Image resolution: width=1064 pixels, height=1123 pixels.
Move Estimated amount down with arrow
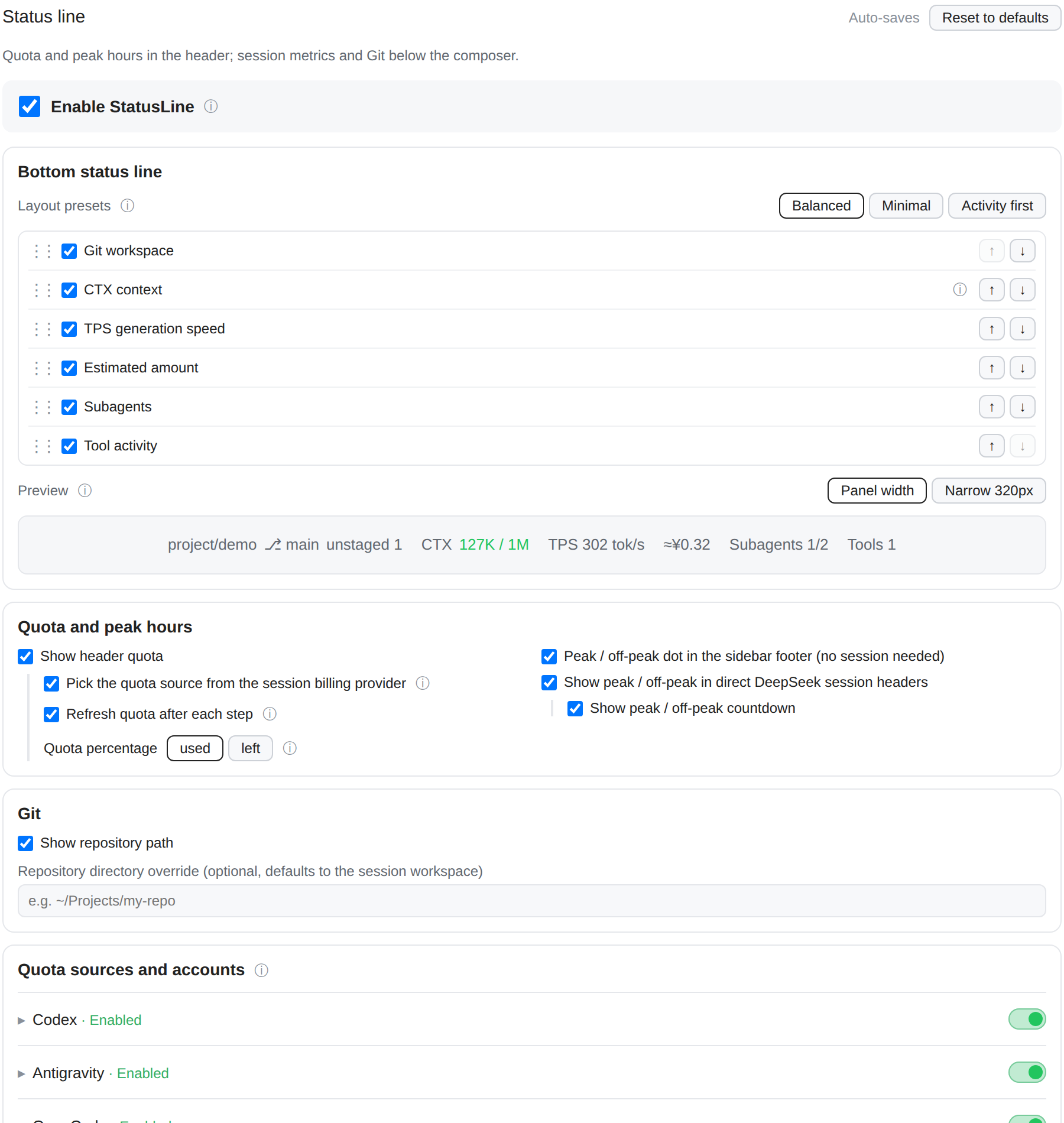pyautogui.click(x=1023, y=368)
